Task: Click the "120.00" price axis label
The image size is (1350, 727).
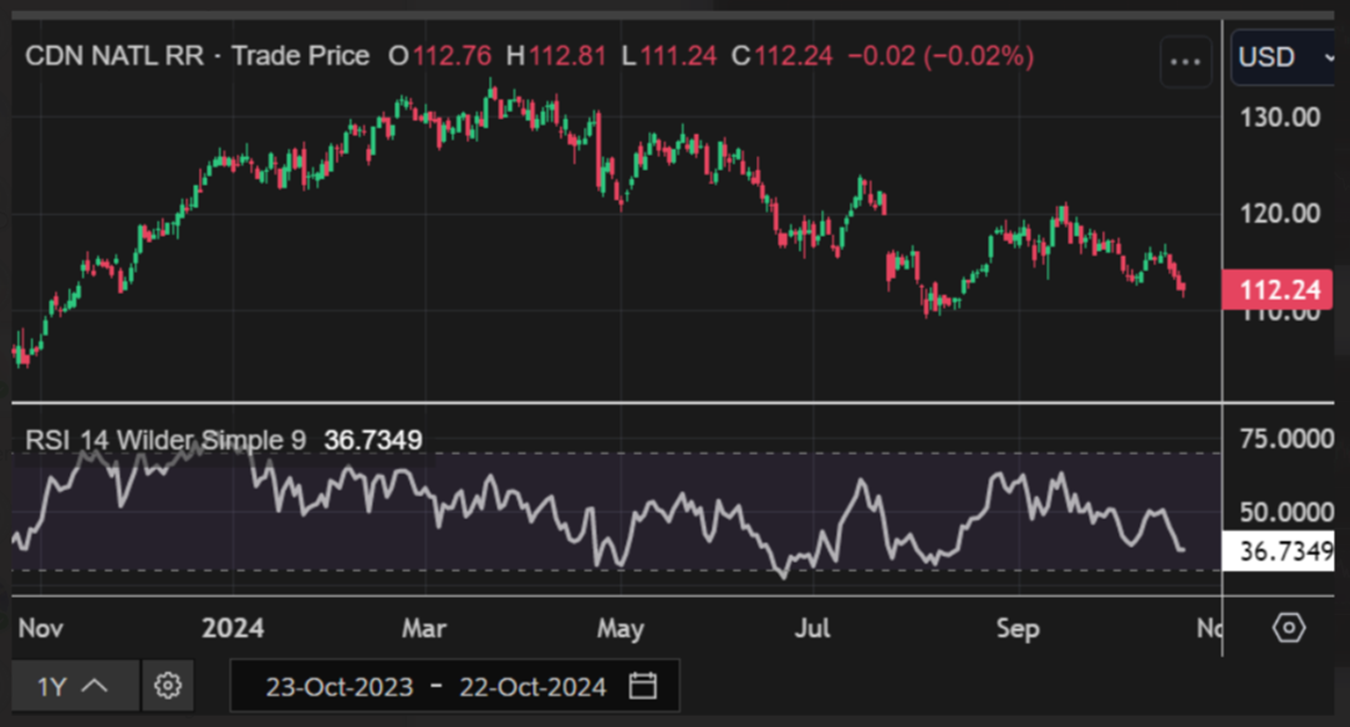Action: coord(1280,213)
